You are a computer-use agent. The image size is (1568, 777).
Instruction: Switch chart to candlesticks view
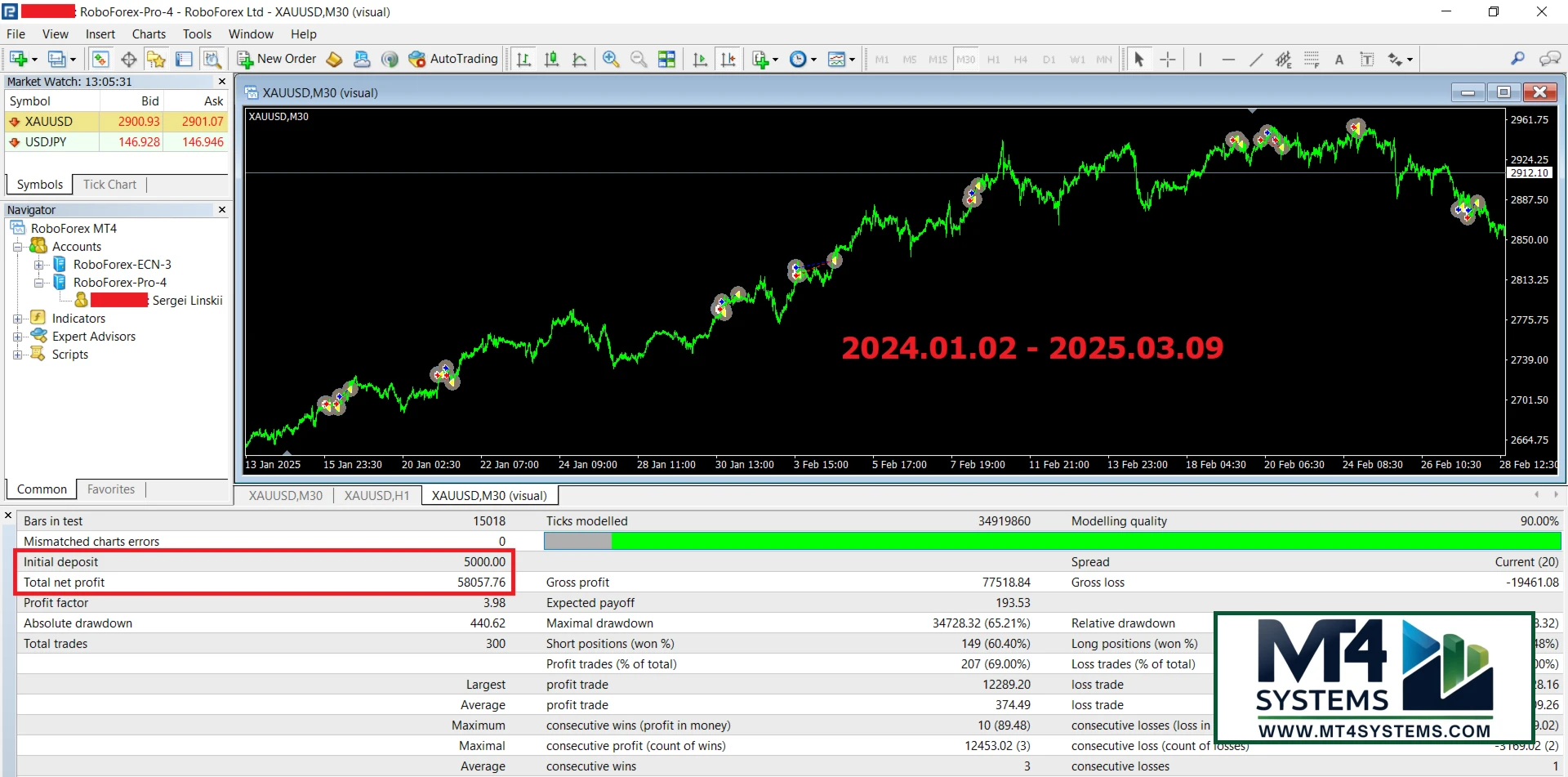(x=552, y=59)
